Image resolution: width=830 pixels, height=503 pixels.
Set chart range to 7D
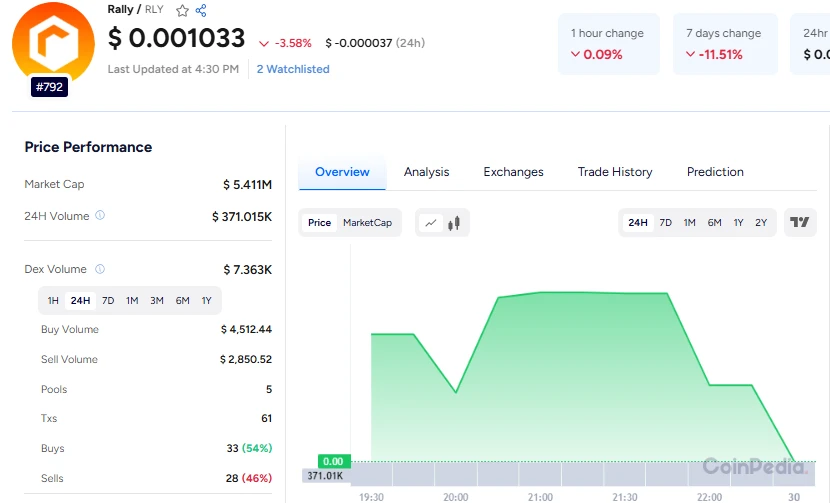[665, 223]
